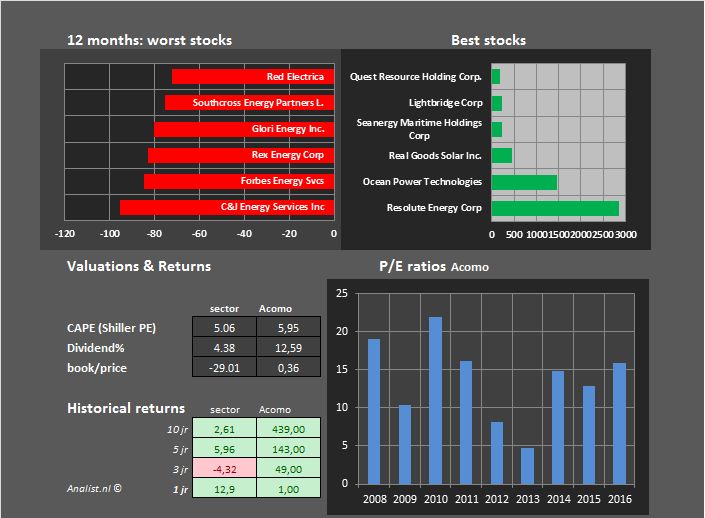Click the 12 months worst stocks heading
Screen dimensions: 705x518
coord(149,41)
